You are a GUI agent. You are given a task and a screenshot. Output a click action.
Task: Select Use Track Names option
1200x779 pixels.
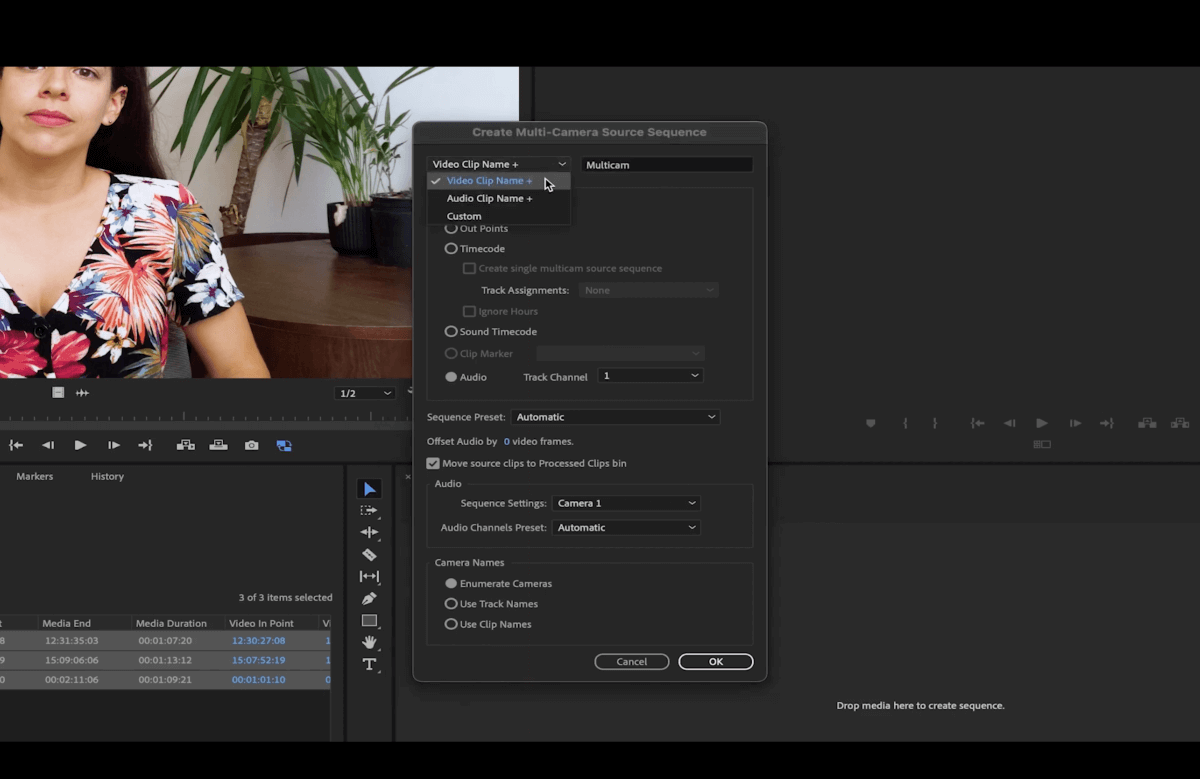click(451, 604)
